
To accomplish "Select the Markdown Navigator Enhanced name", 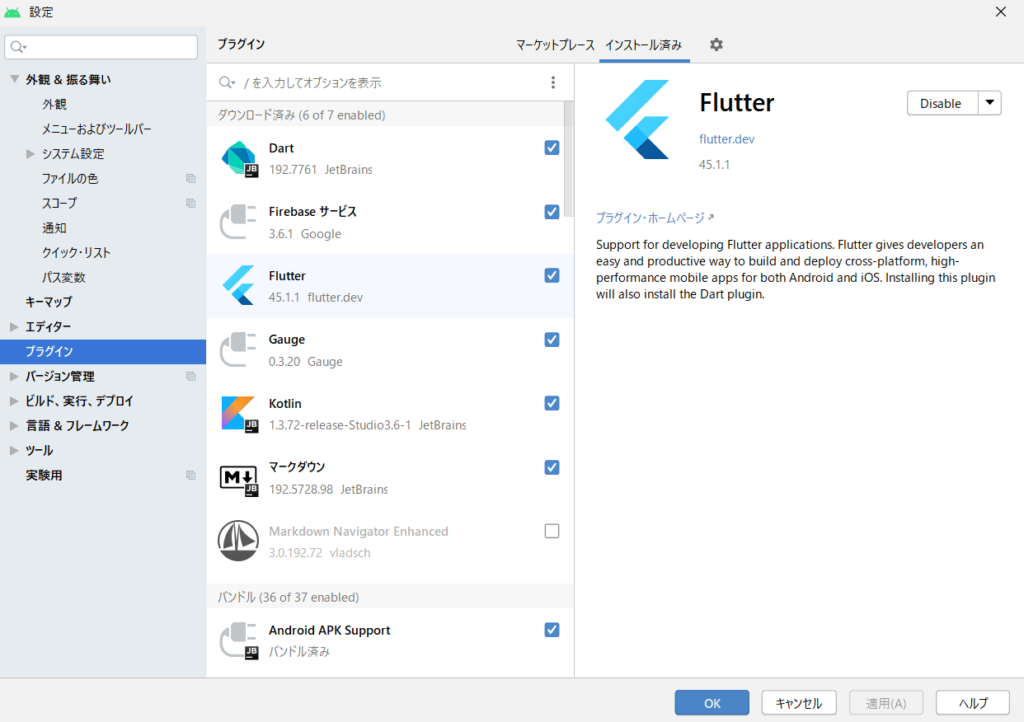I will pos(359,531).
